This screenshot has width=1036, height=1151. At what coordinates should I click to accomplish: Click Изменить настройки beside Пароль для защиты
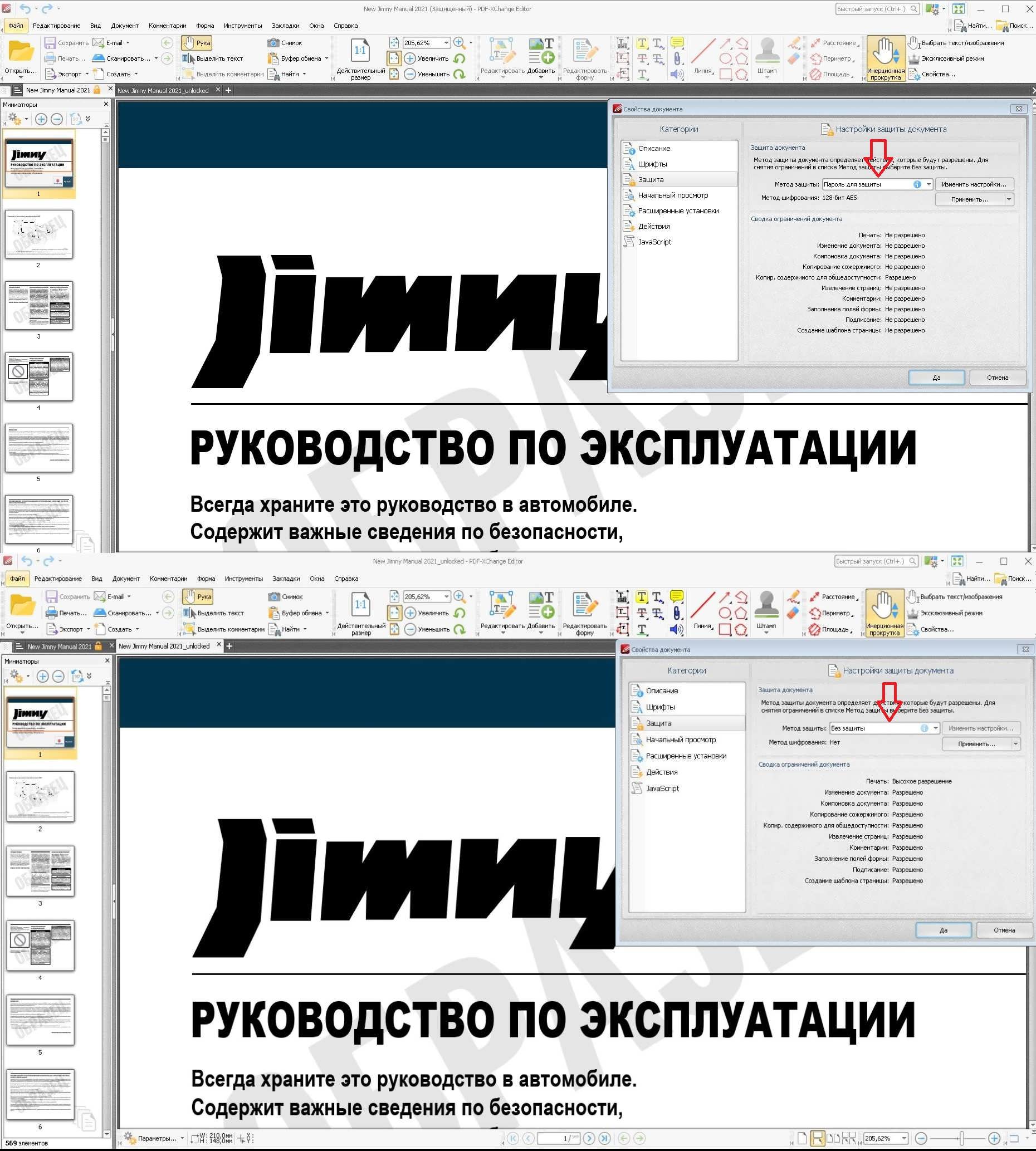click(x=974, y=184)
